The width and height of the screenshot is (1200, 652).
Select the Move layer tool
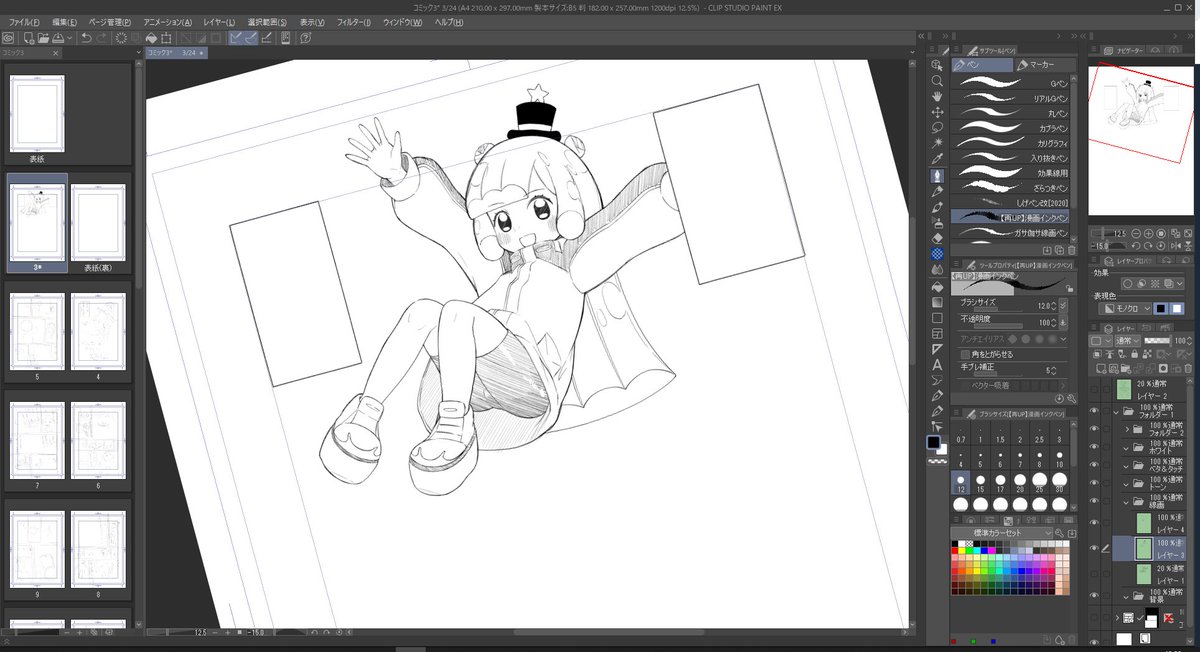coord(937,112)
